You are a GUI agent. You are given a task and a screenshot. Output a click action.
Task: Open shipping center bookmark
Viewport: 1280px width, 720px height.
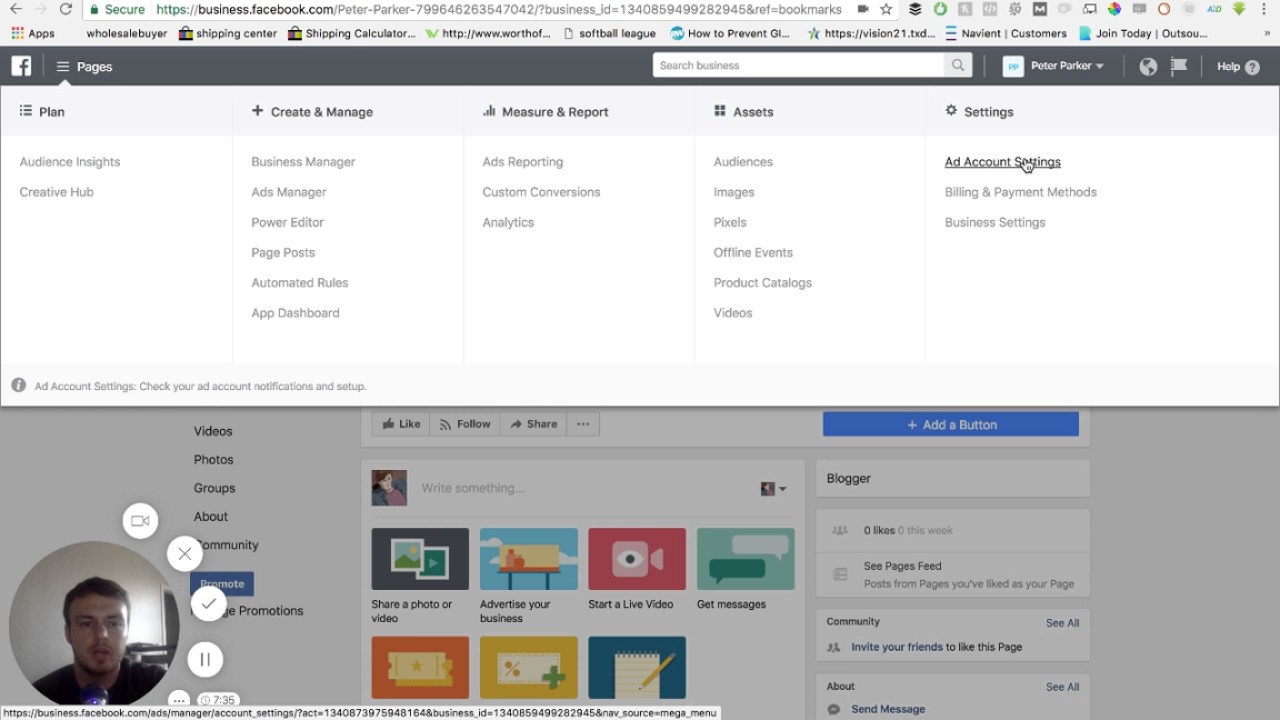(x=228, y=33)
